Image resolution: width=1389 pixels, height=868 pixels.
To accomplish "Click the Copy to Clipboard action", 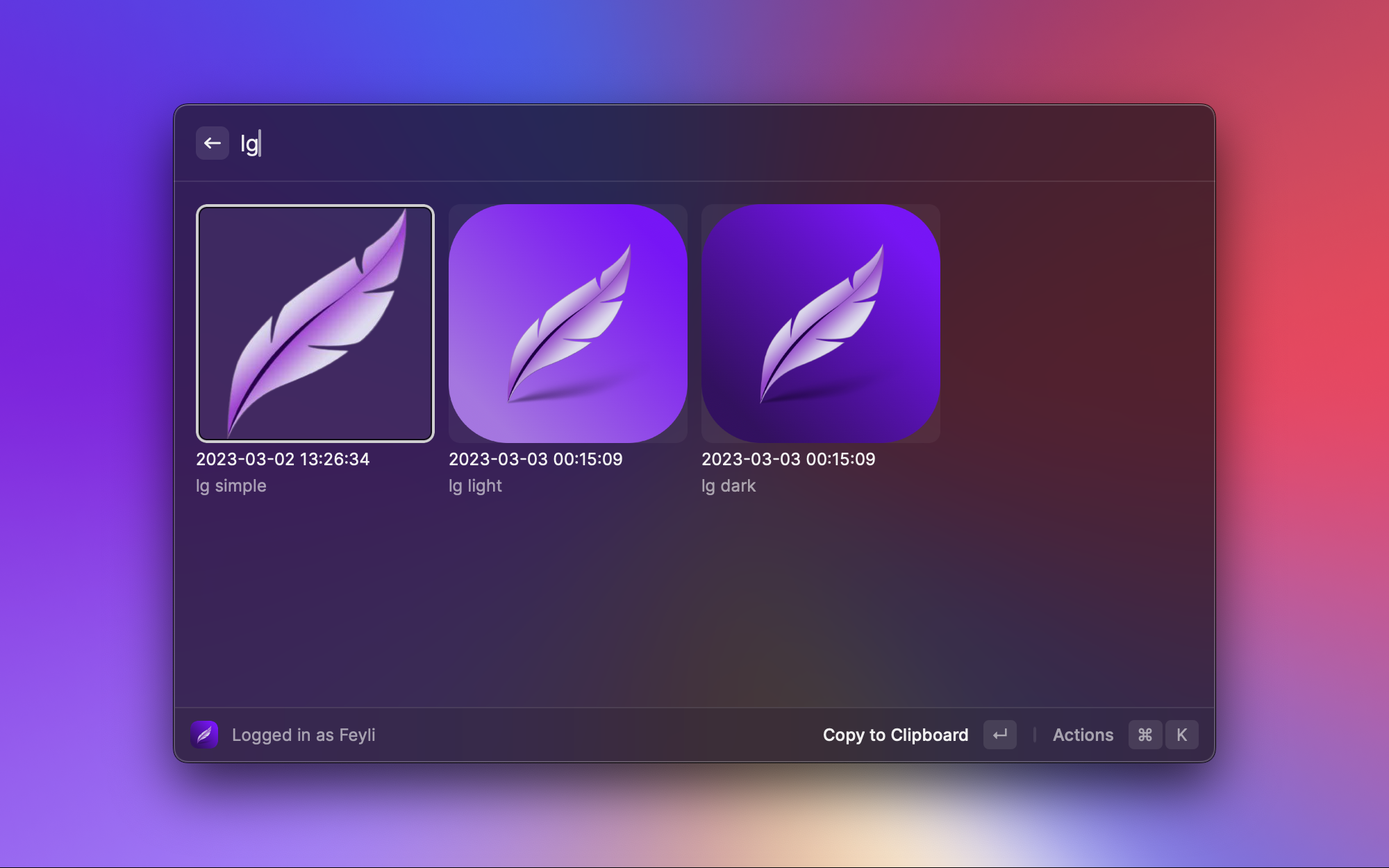I will click(896, 735).
